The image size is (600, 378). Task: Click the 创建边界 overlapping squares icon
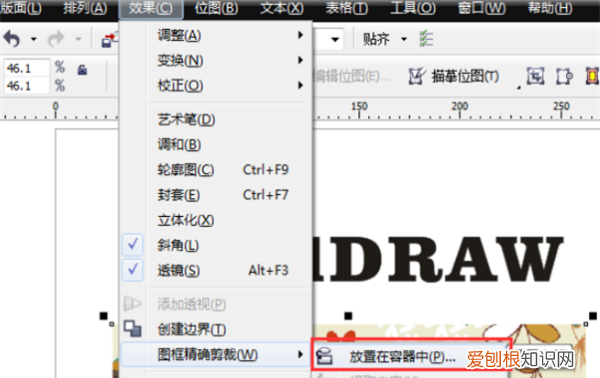(x=133, y=329)
